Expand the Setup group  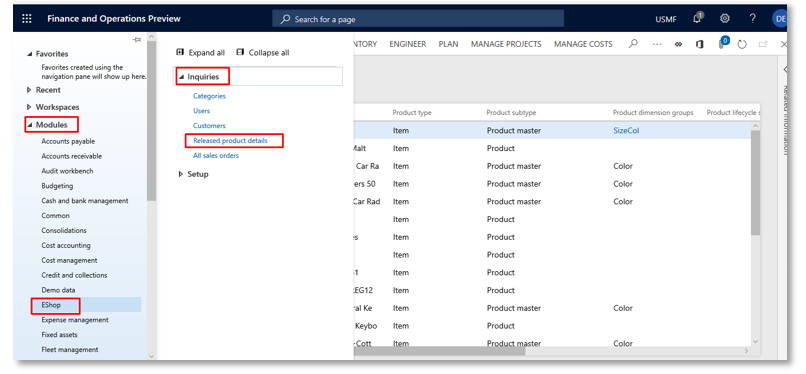181,174
